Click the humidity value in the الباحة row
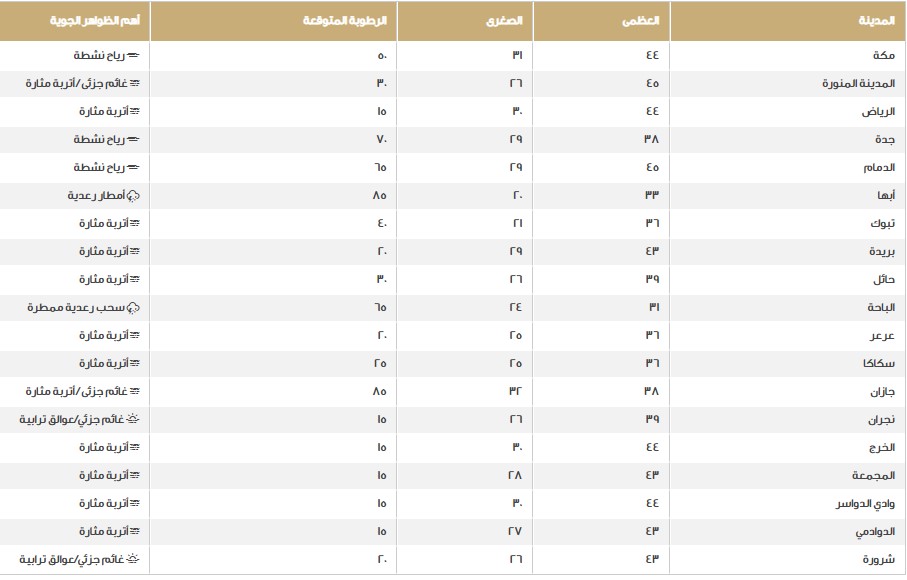The width and height of the screenshot is (907, 580). [380, 307]
